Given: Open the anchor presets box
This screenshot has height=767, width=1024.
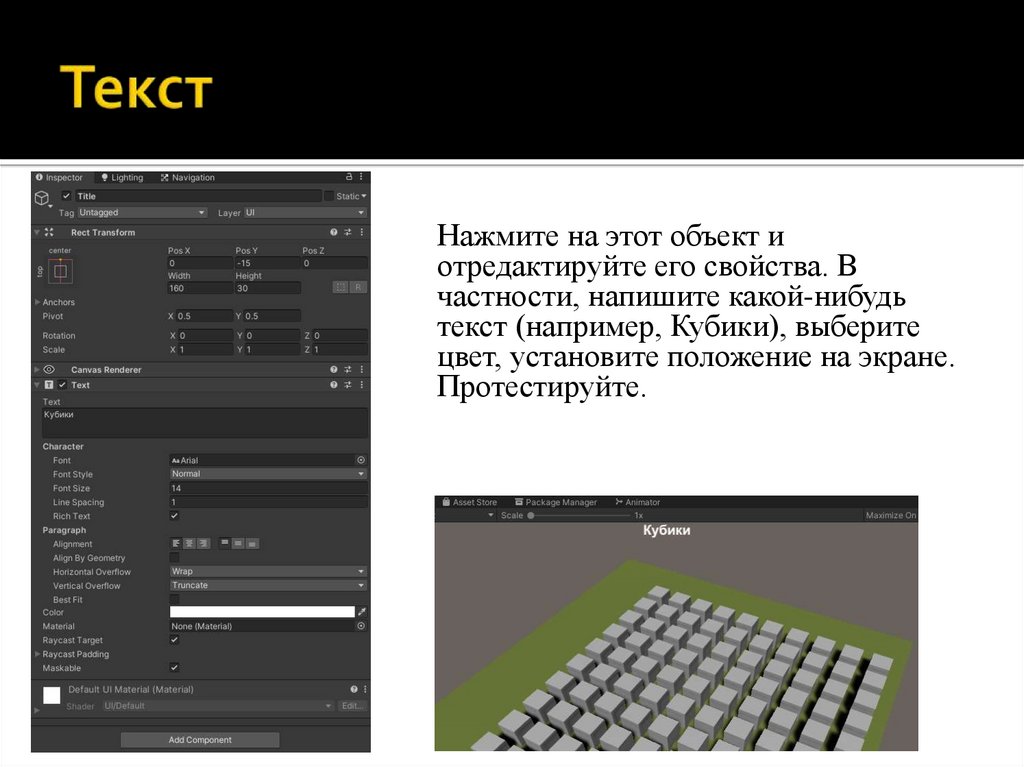Looking at the screenshot, I should click(60, 271).
